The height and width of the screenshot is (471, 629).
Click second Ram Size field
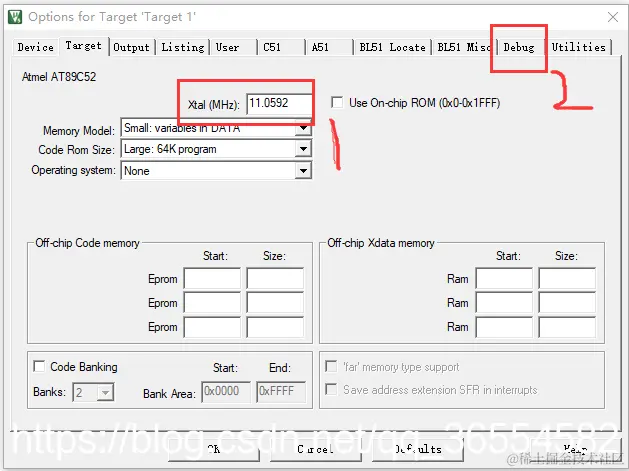point(567,302)
